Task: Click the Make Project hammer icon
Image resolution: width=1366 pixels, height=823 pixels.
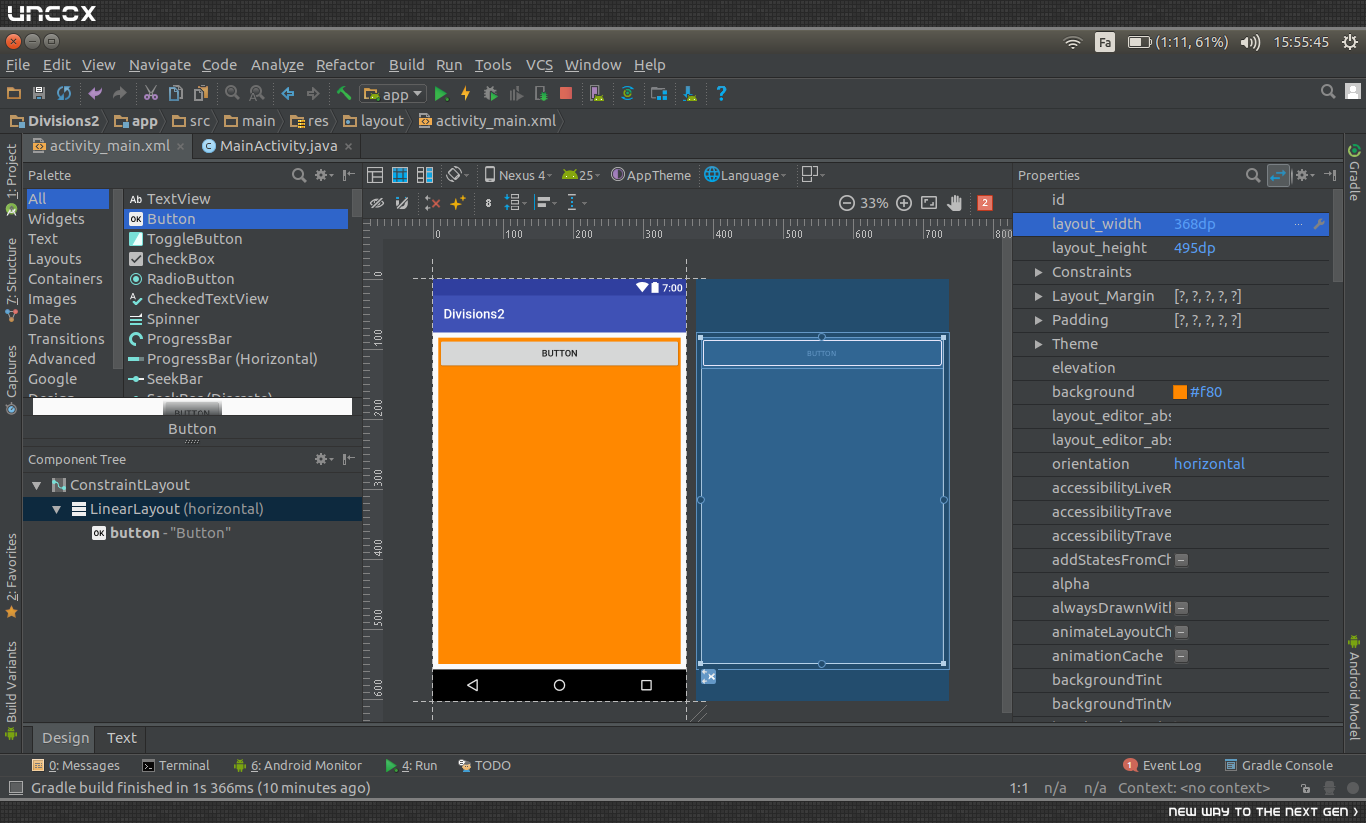Action: pos(343,93)
